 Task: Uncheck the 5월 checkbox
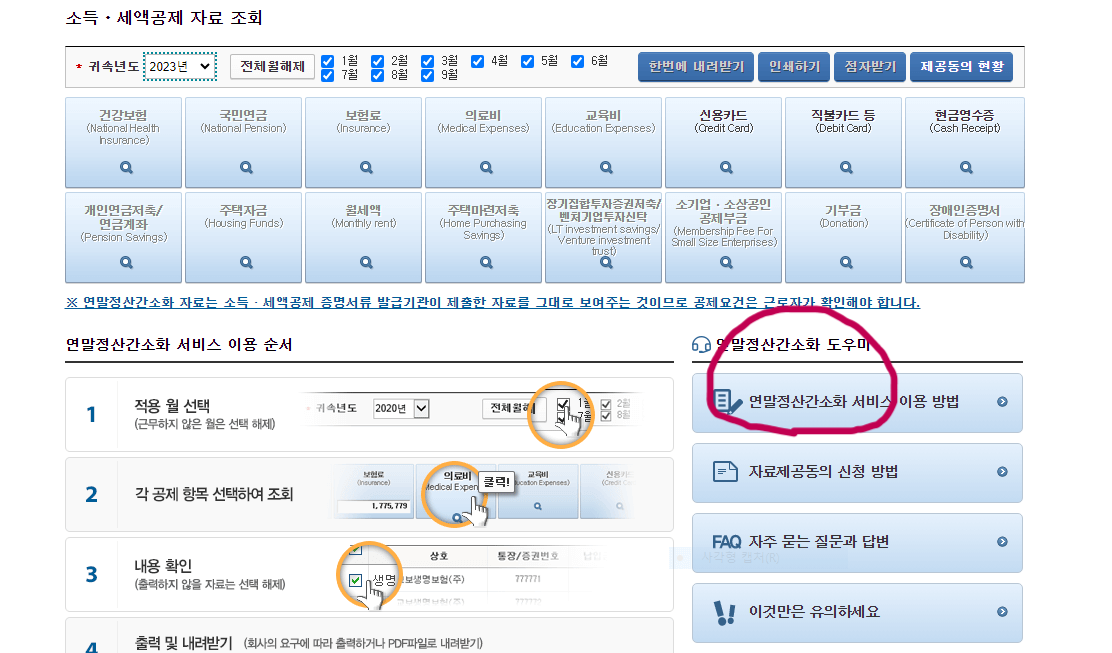tap(527, 62)
